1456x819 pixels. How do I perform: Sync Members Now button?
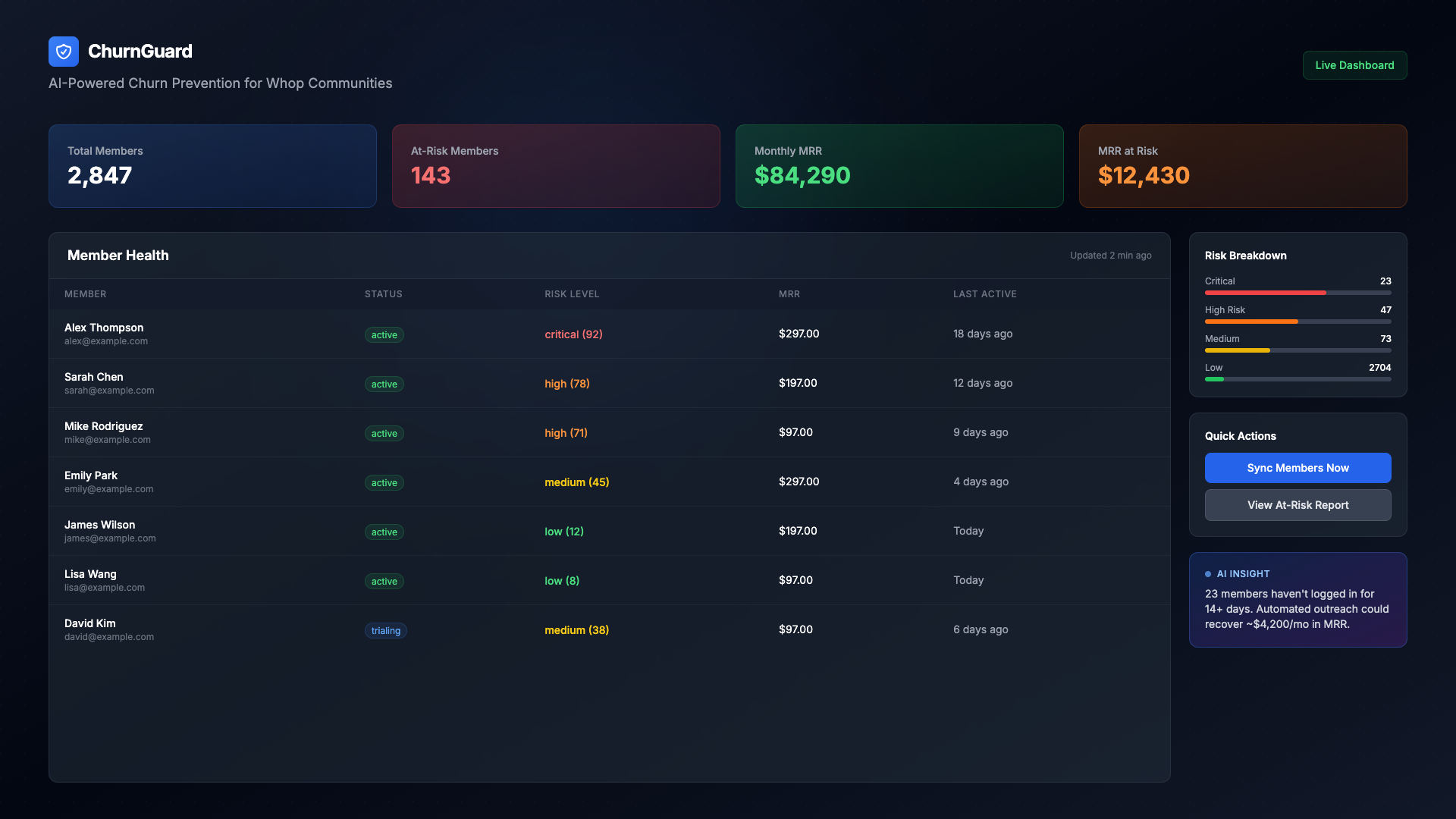click(x=1298, y=468)
